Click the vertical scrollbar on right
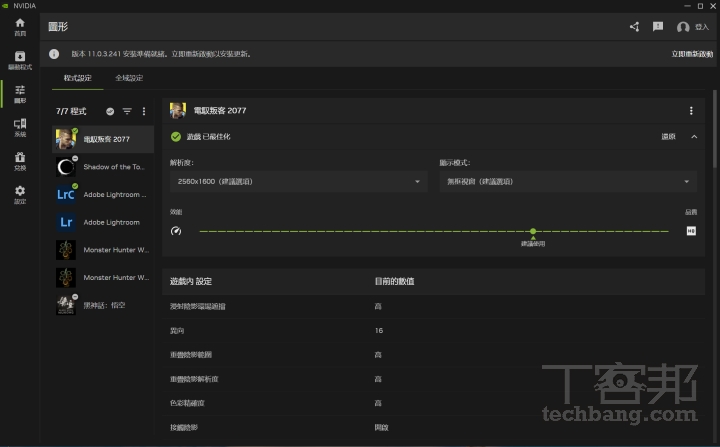 pyautogui.click(x=714, y=129)
